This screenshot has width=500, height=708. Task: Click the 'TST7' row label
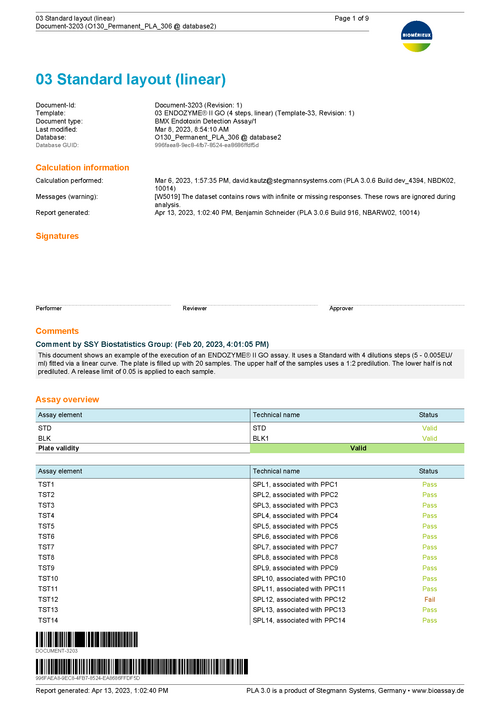click(46, 547)
